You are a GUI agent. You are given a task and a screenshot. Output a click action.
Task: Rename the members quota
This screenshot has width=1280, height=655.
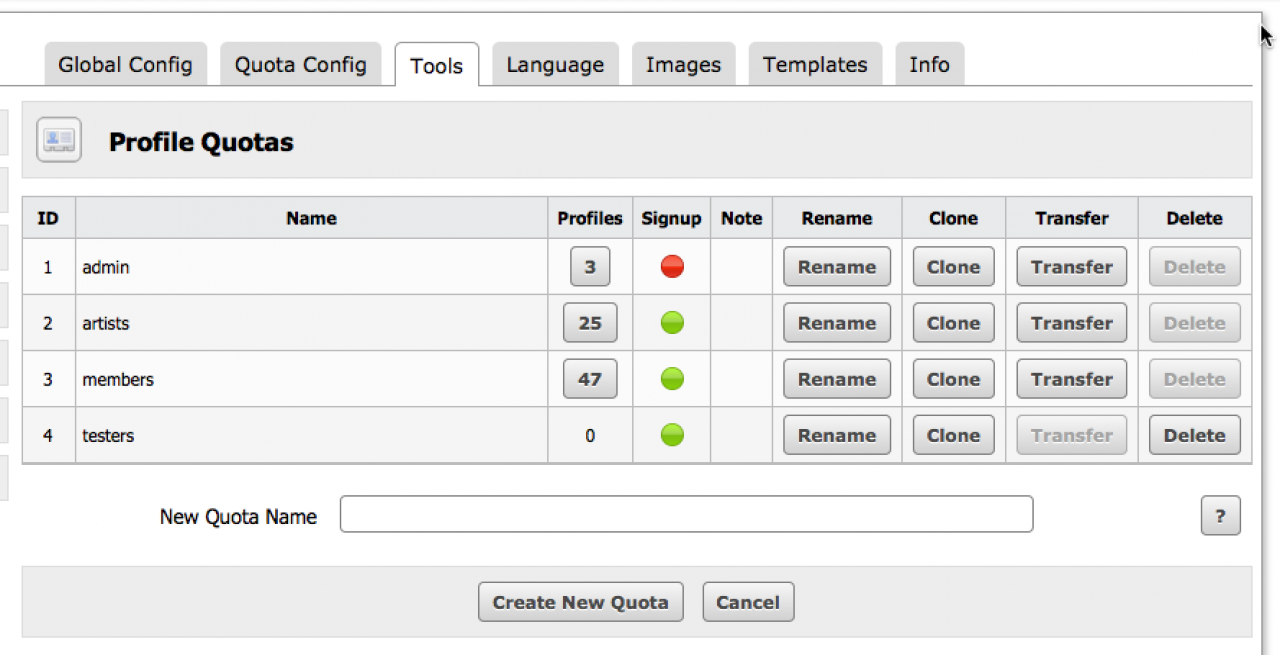tap(836, 379)
